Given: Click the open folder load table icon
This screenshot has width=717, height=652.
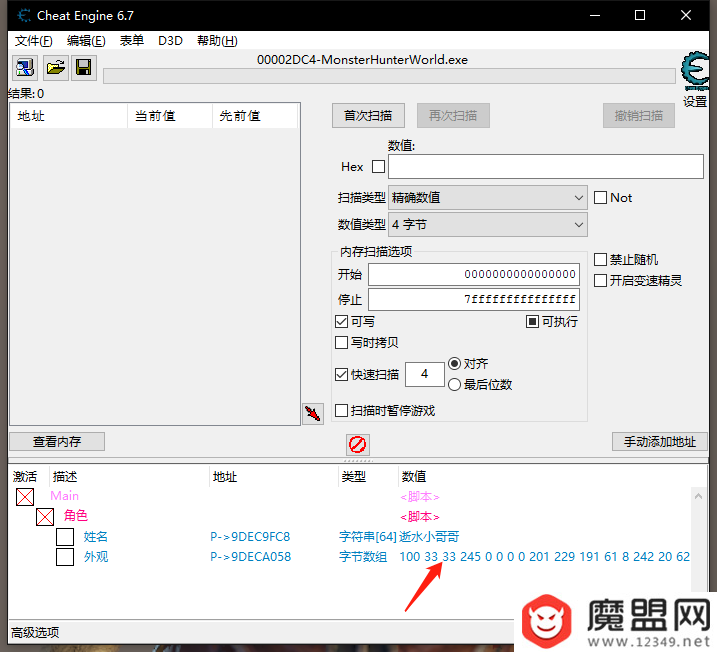Looking at the screenshot, I should pos(56,68).
